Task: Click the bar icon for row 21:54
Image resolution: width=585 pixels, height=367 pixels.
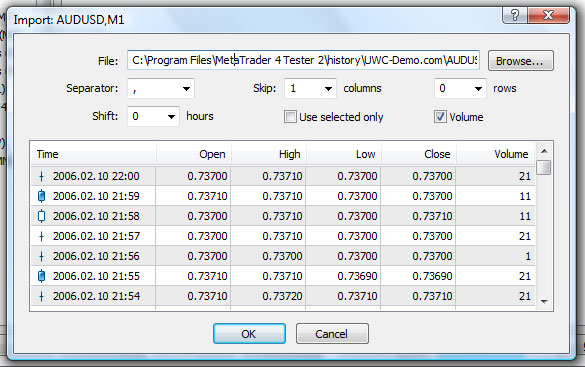Action: click(41, 296)
